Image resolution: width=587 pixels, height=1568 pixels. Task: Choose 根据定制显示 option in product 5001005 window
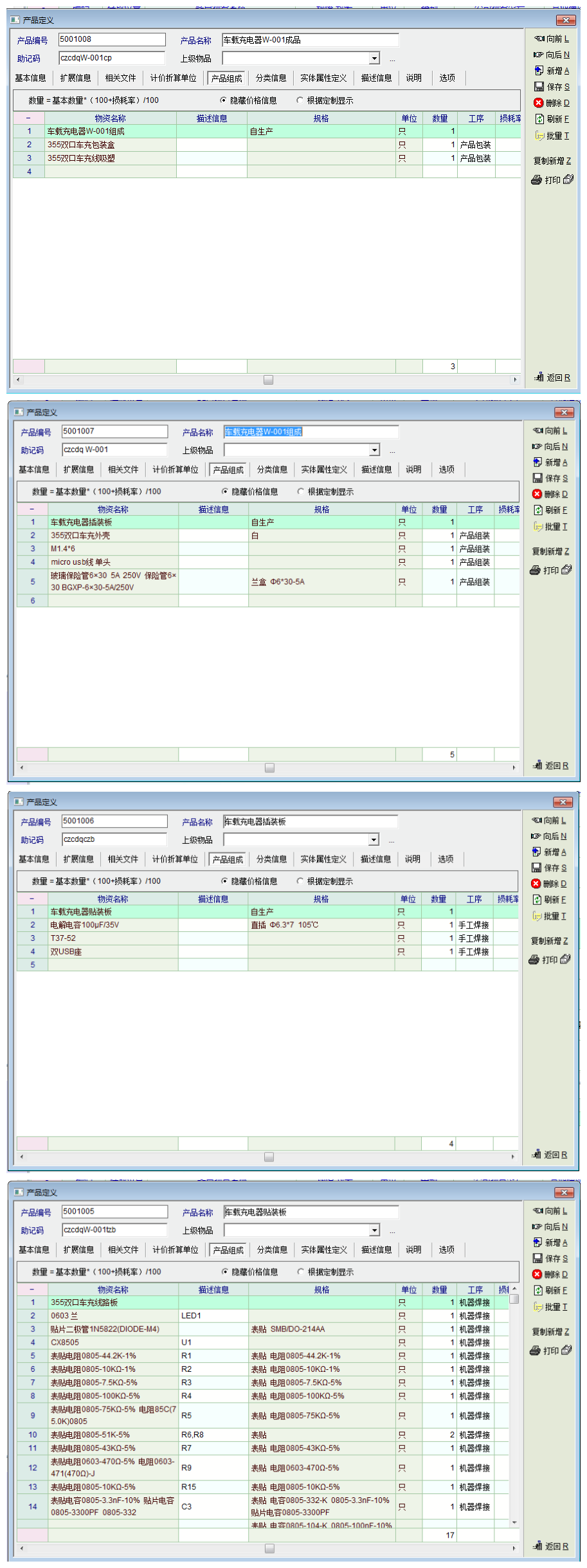pyautogui.click(x=301, y=1272)
